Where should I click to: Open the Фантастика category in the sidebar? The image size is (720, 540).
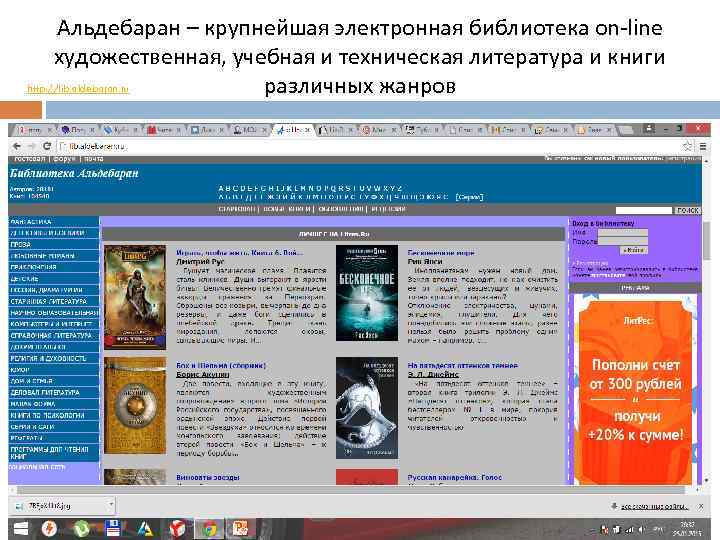[53, 222]
